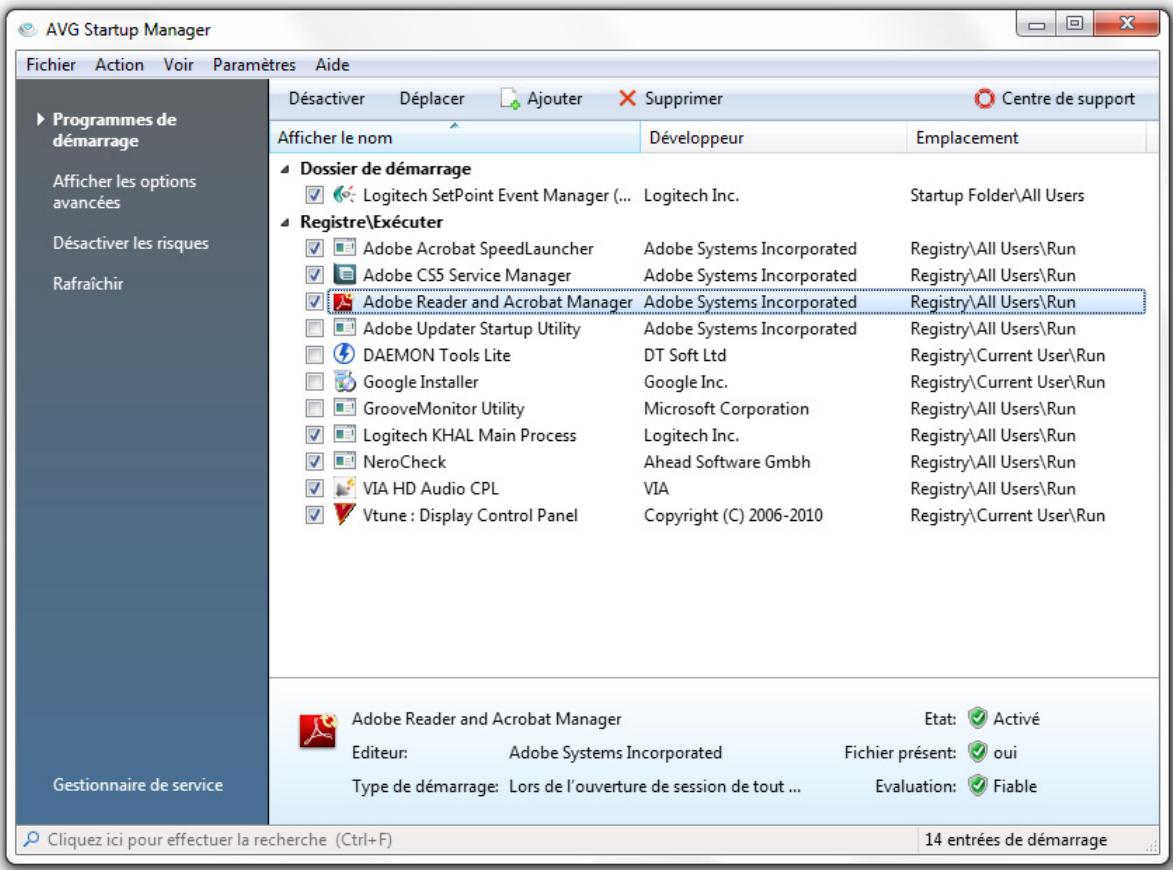1173x870 pixels.
Task: Uncheck Logitech KHAL Main Process checkbox
Action: click(314, 435)
